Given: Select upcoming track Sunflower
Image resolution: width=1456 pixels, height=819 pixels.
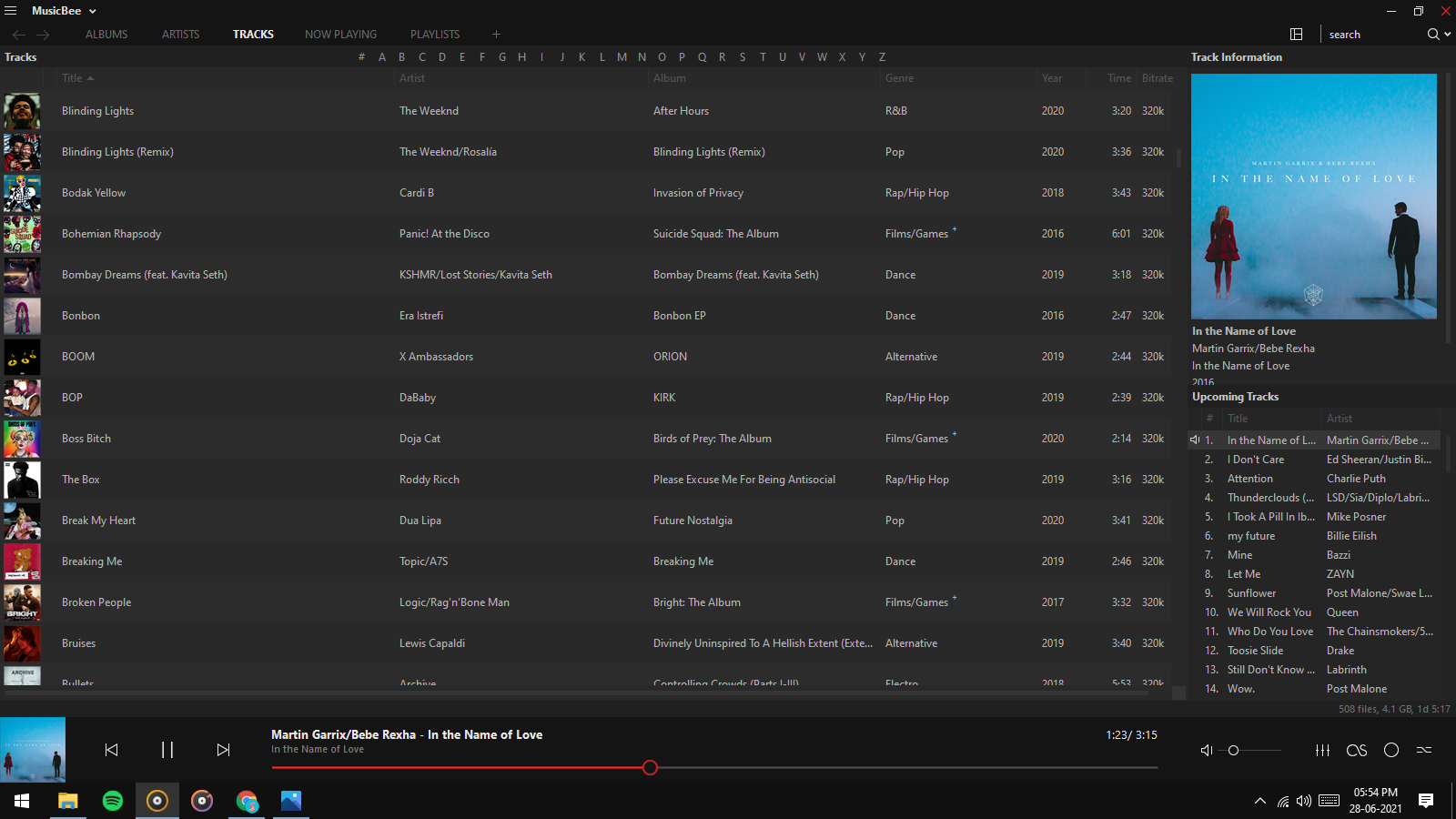Looking at the screenshot, I should click(1314, 593).
